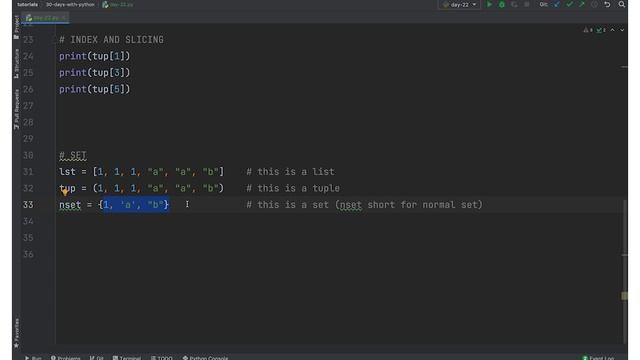Click the day-22.py breadcrumb file
The height and width of the screenshot is (360, 640).
point(118,4)
